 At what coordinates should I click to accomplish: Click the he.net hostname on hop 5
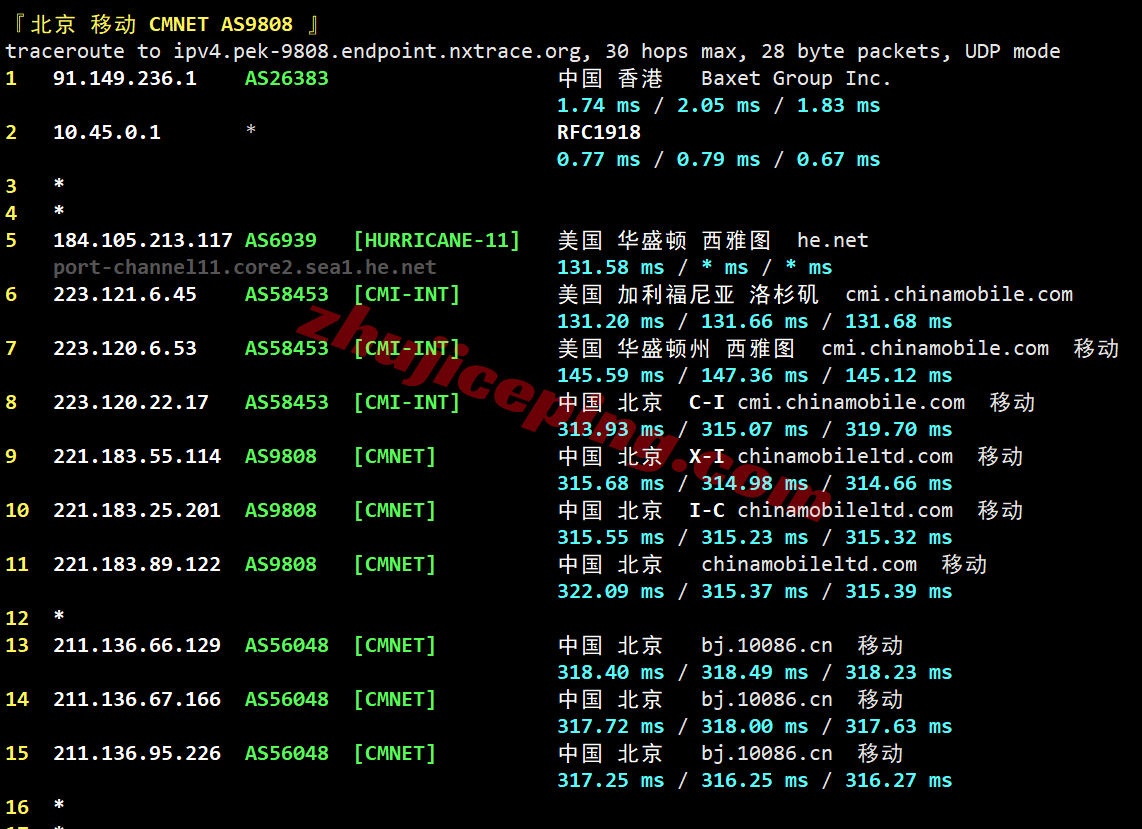click(832, 240)
